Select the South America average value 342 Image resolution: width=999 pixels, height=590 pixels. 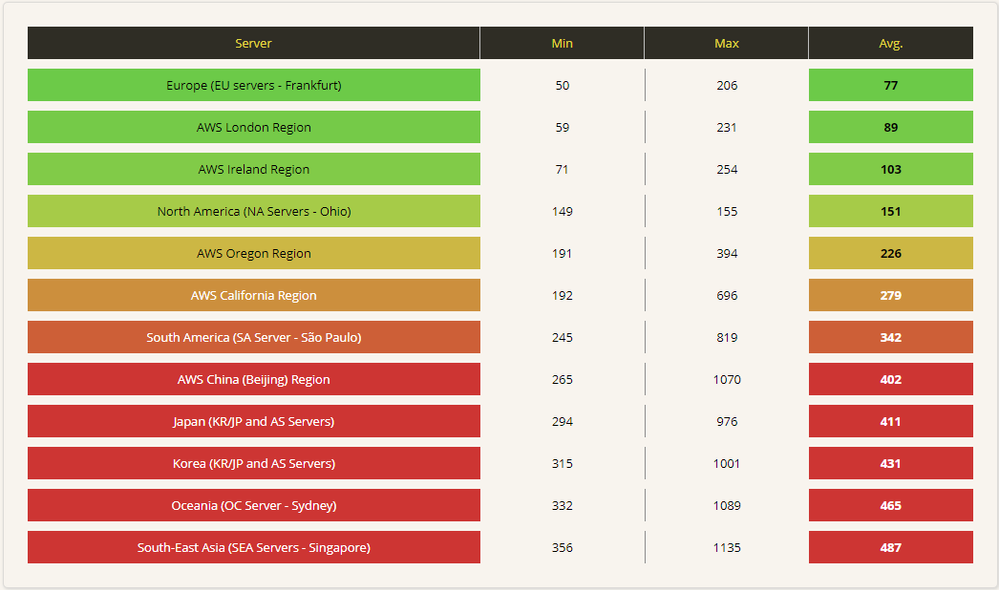pos(891,337)
